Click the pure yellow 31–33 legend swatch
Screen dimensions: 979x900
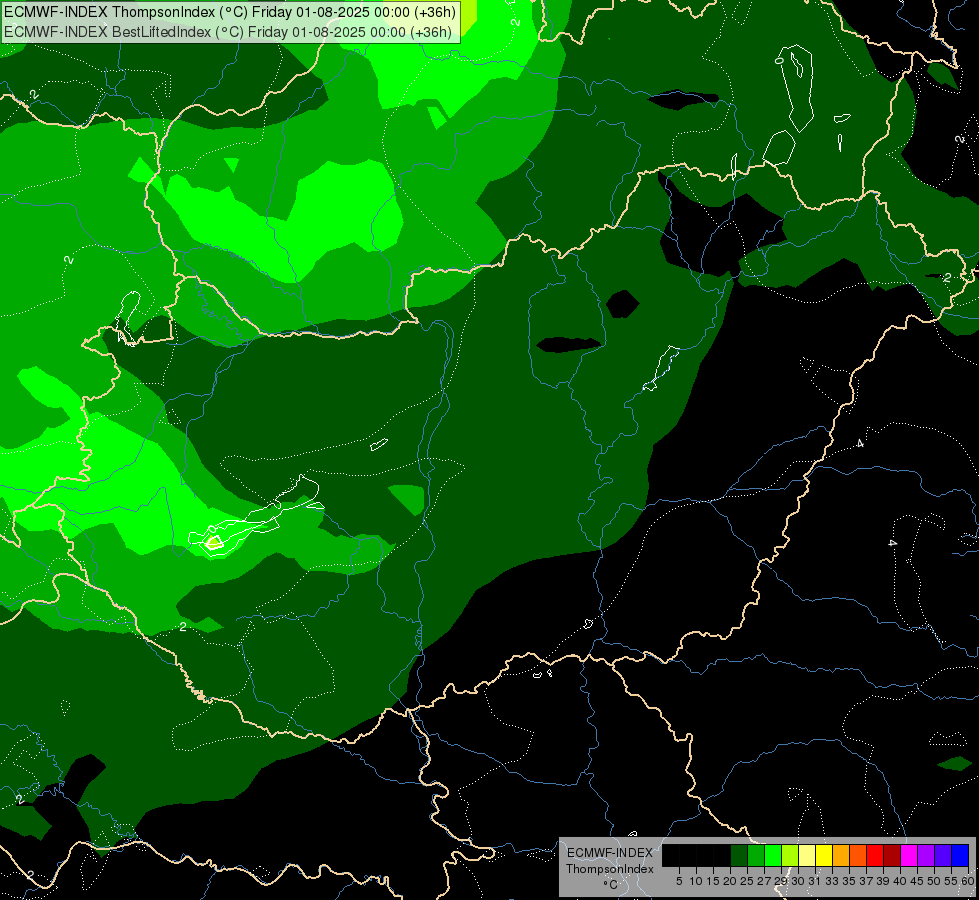[x=824, y=855]
